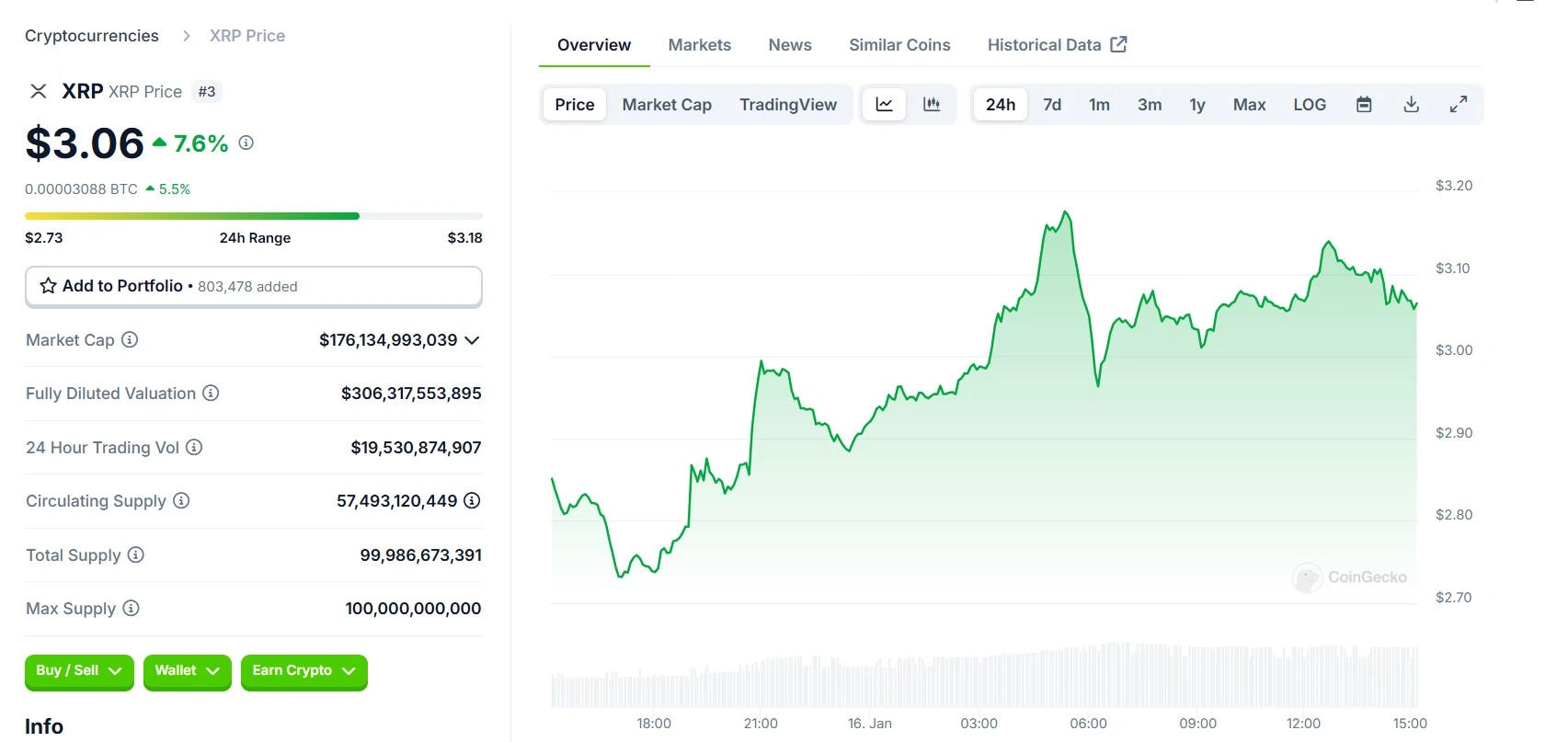Click Max Supply info icon
Screen dimensions: 1568x742
click(131, 608)
